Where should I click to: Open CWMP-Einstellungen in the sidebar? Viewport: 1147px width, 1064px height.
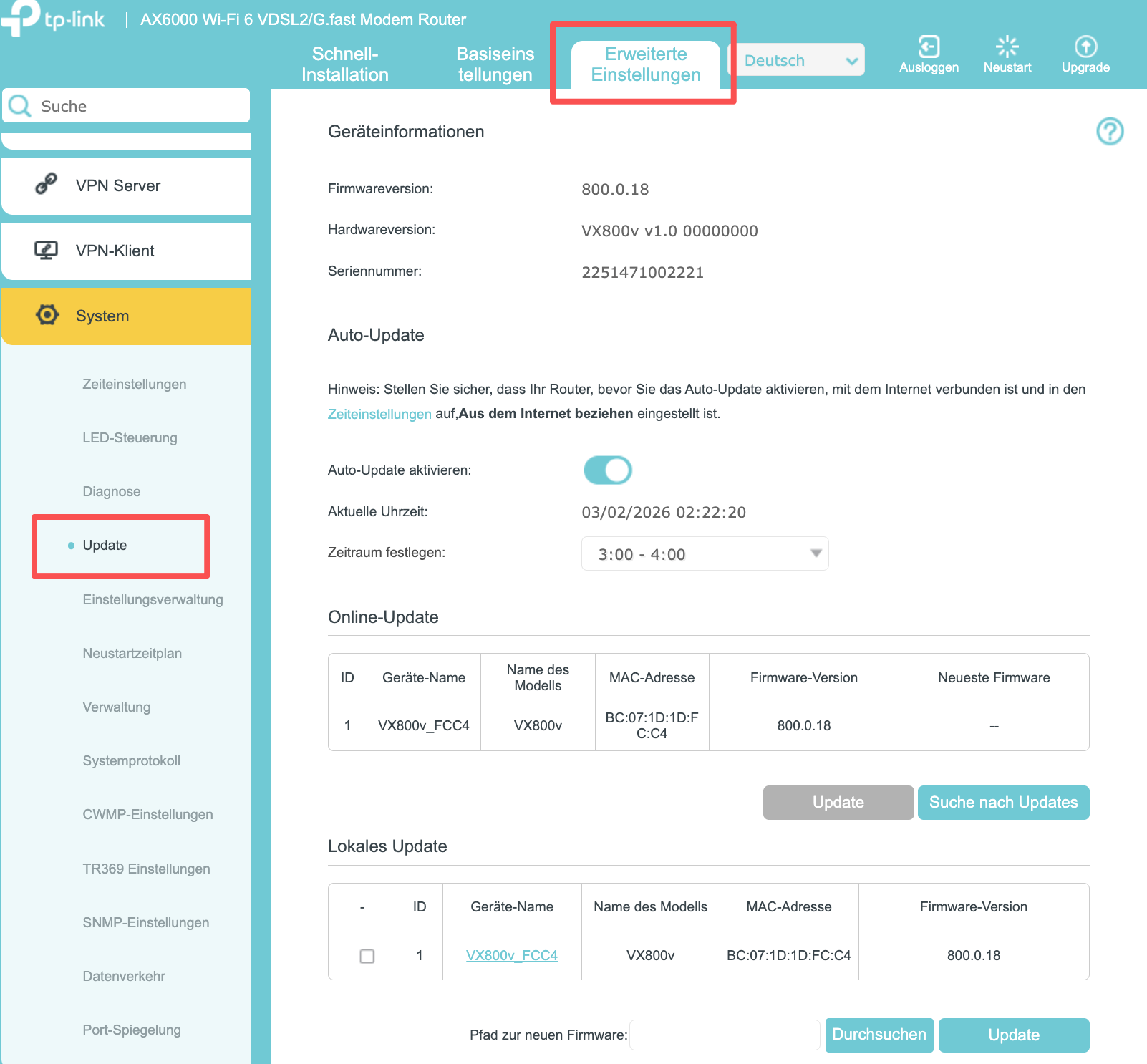pos(147,814)
